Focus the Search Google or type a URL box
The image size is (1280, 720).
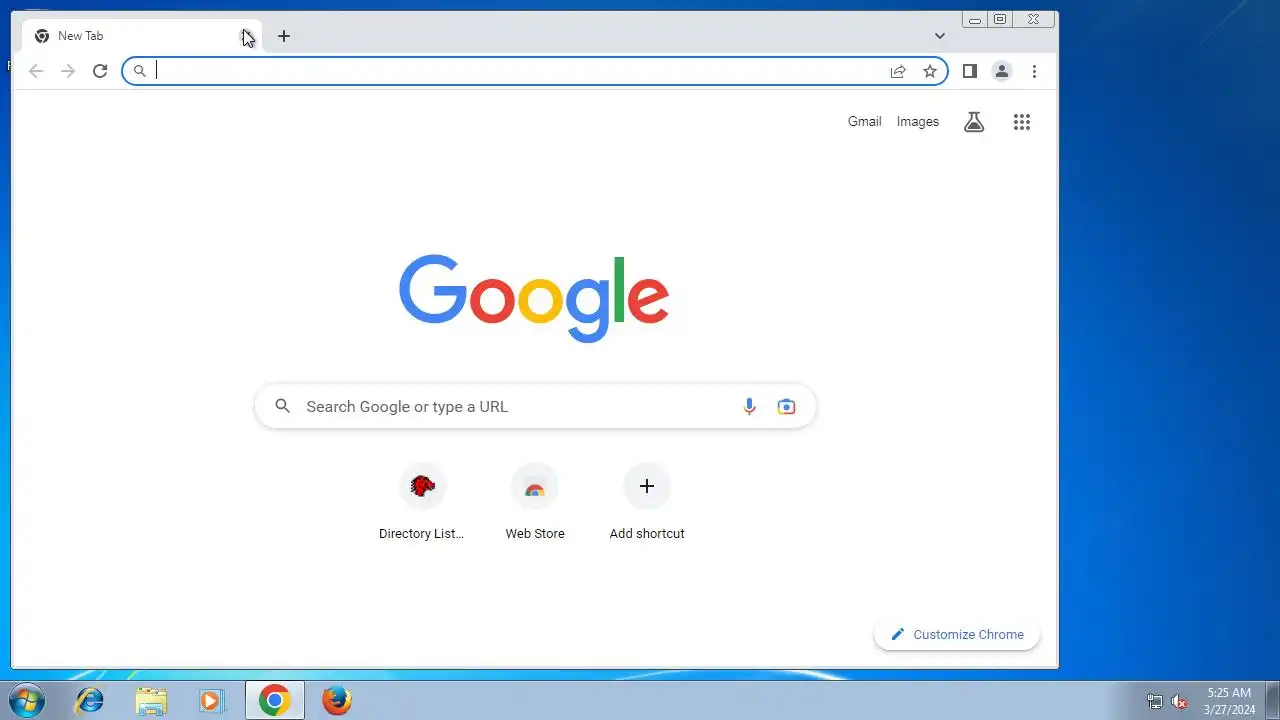click(535, 406)
